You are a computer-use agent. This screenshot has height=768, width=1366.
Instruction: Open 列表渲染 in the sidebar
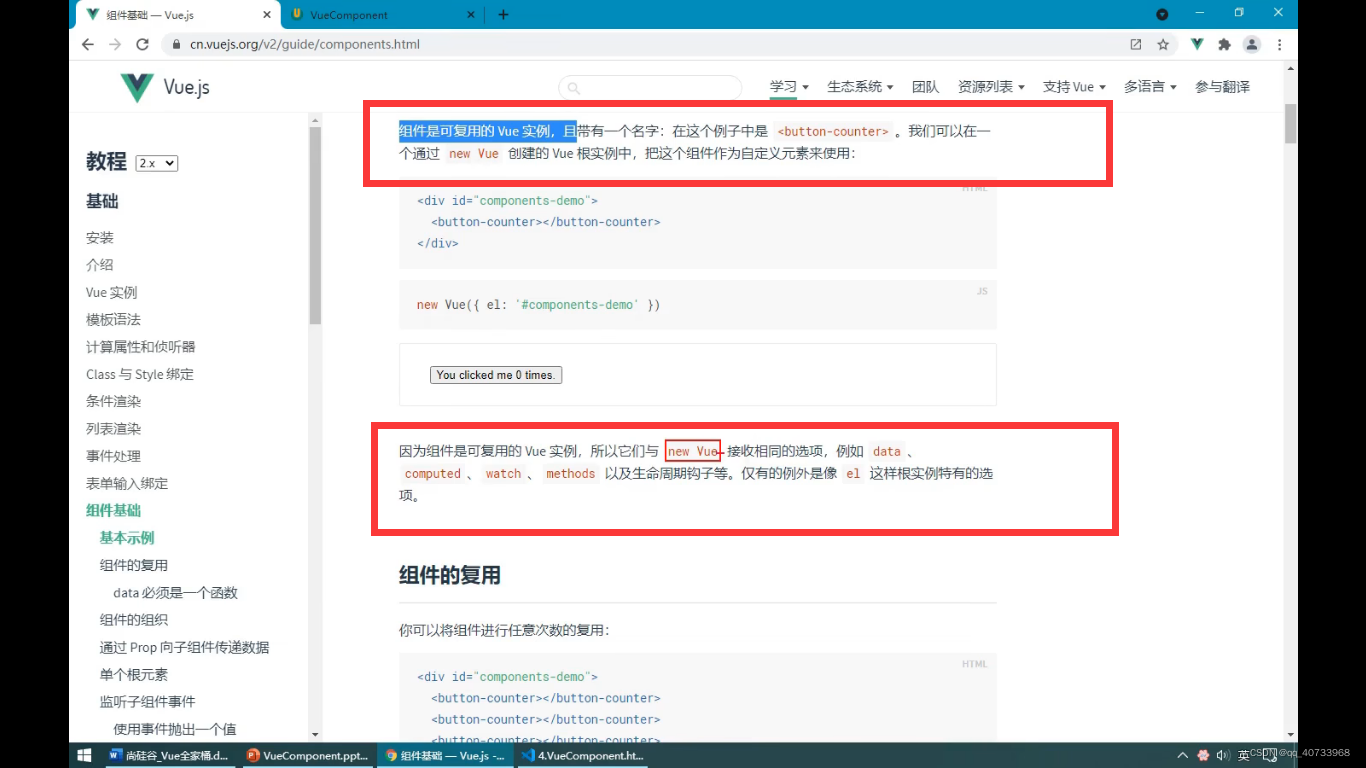click(x=113, y=429)
